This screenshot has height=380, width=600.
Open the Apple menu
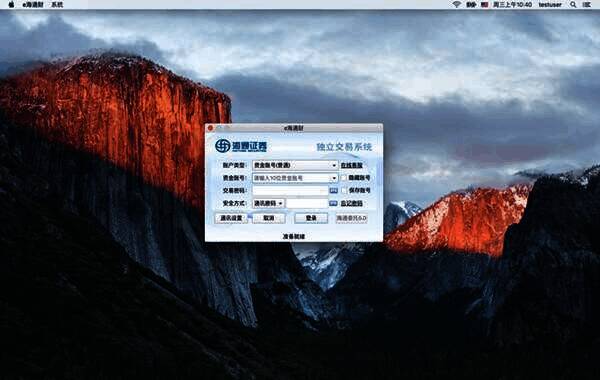pyautogui.click(x=11, y=5)
